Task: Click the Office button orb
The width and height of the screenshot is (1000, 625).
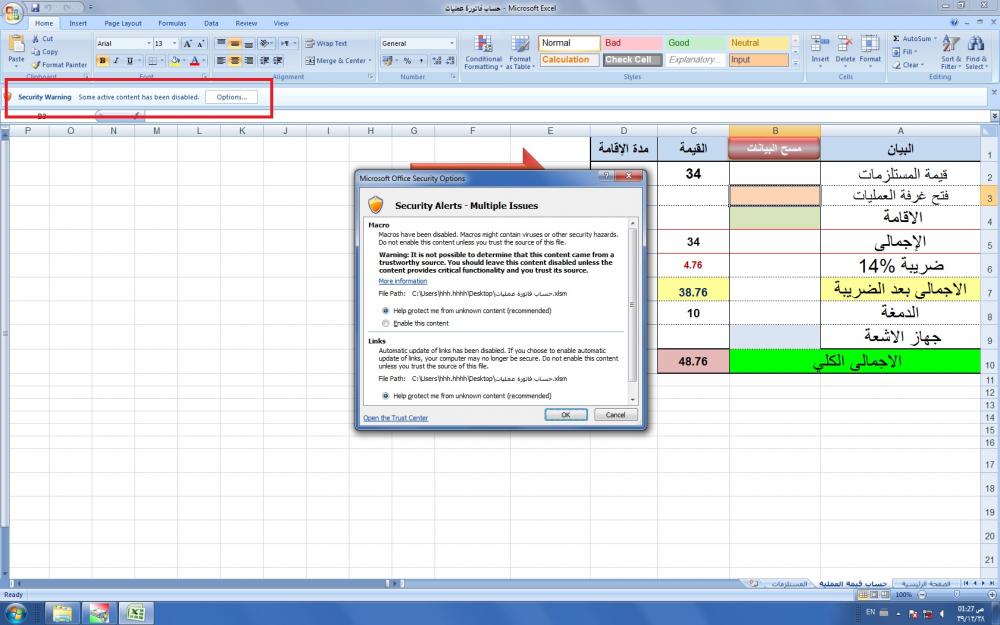Action: 13,11
